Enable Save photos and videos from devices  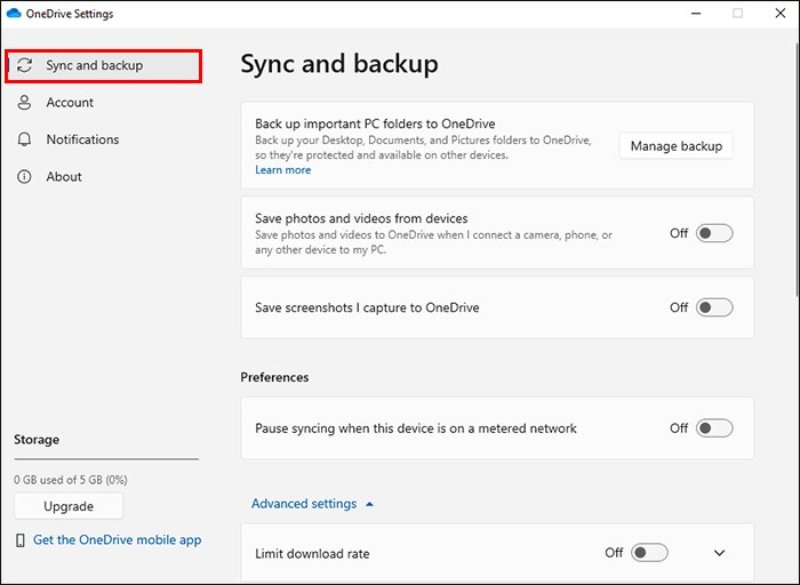pyautogui.click(x=713, y=233)
